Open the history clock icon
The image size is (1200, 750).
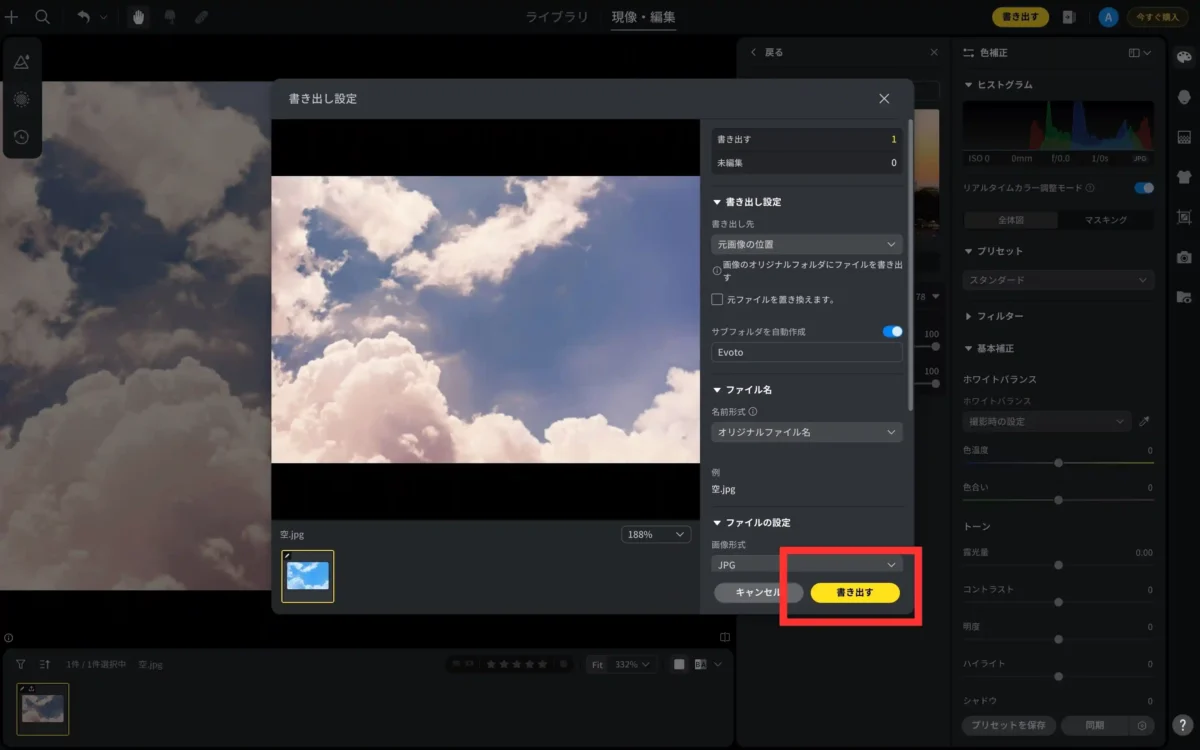point(22,137)
